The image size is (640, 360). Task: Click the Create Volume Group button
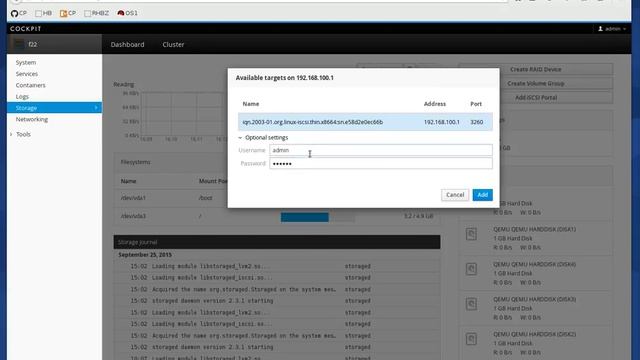point(536,83)
